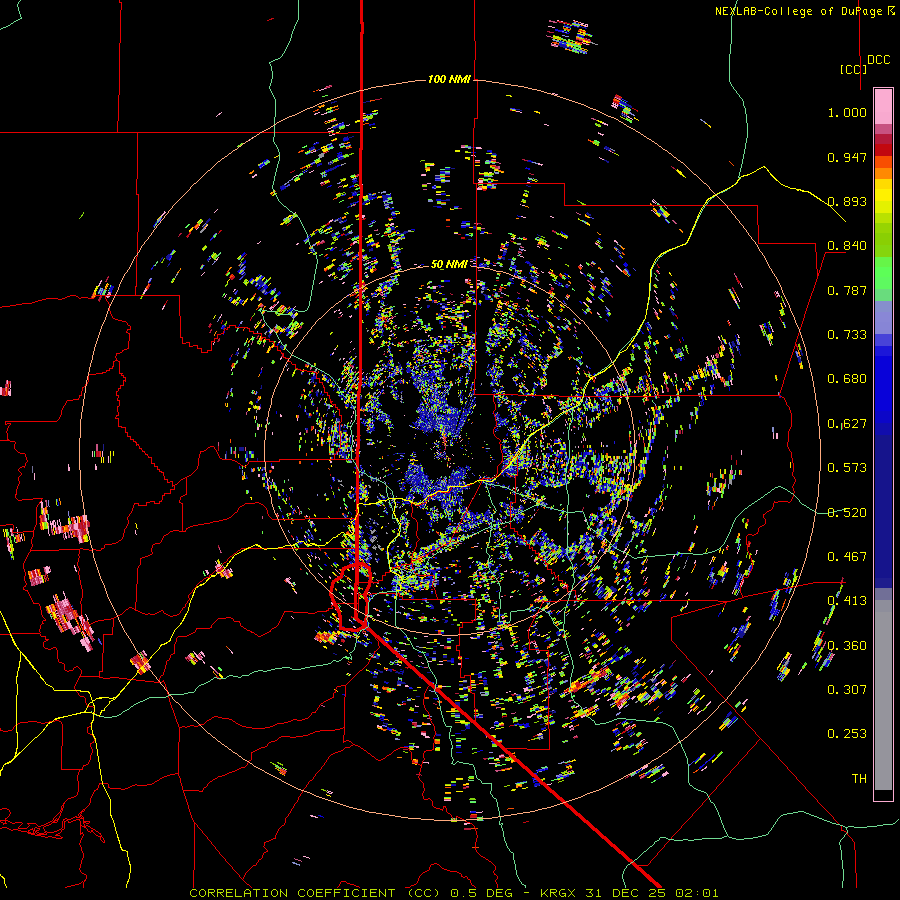Click the [CC] legend unit label
This screenshot has height=900, width=900.
pos(853,69)
